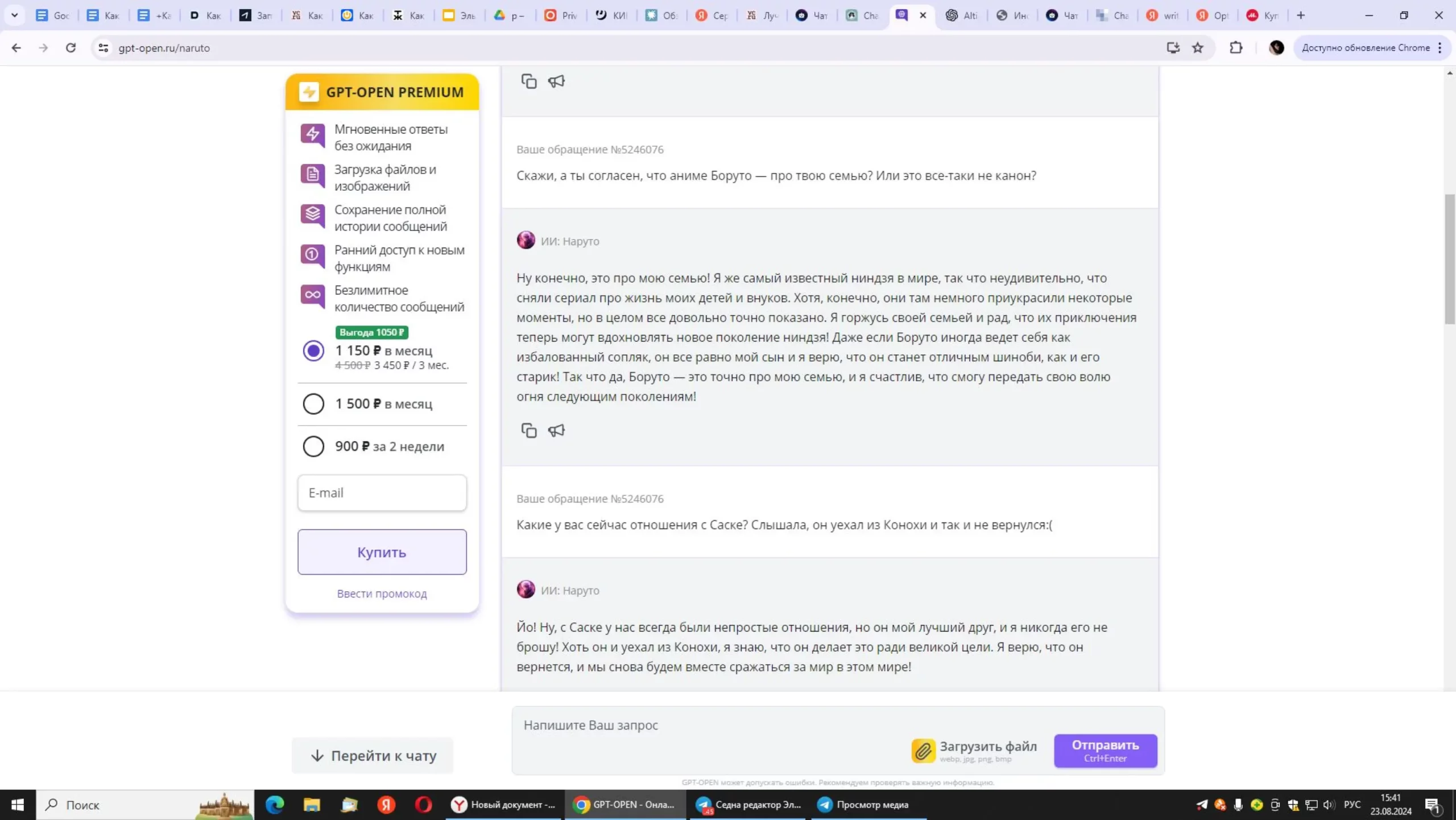Select 1 500 ₽ в месяц plan

(x=313, y=404)
